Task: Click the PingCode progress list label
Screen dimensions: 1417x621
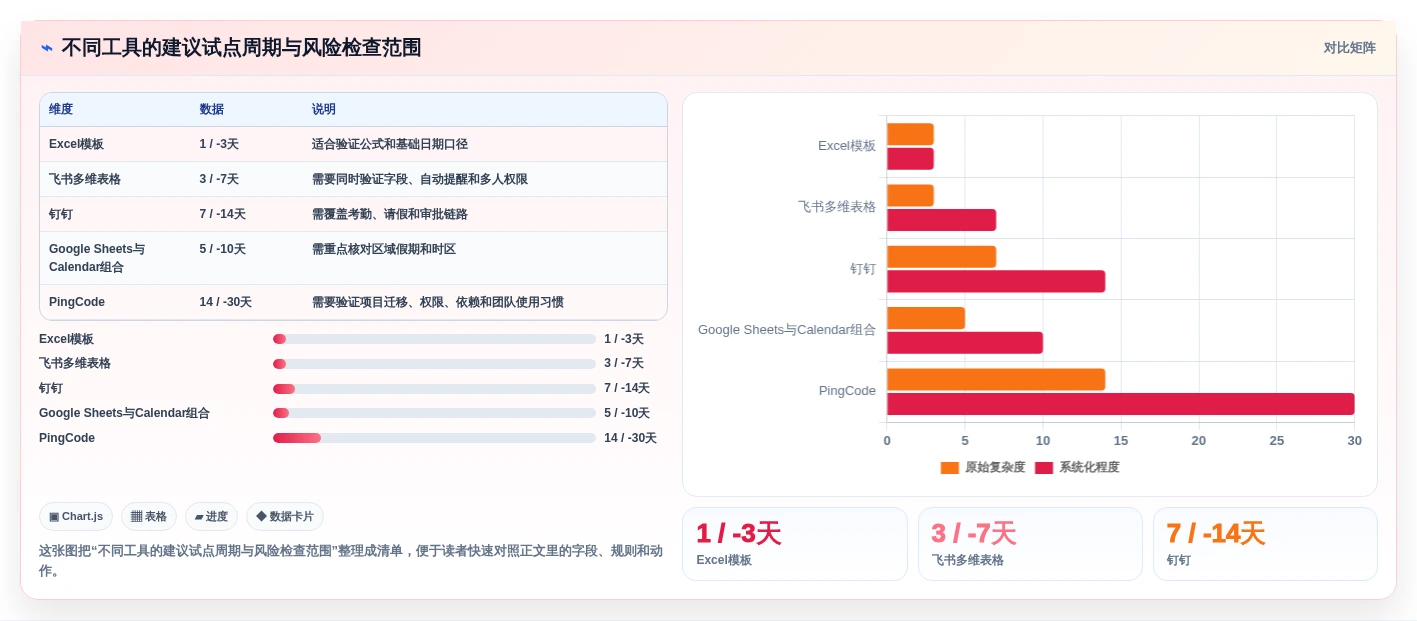Action: click(67, 438)
